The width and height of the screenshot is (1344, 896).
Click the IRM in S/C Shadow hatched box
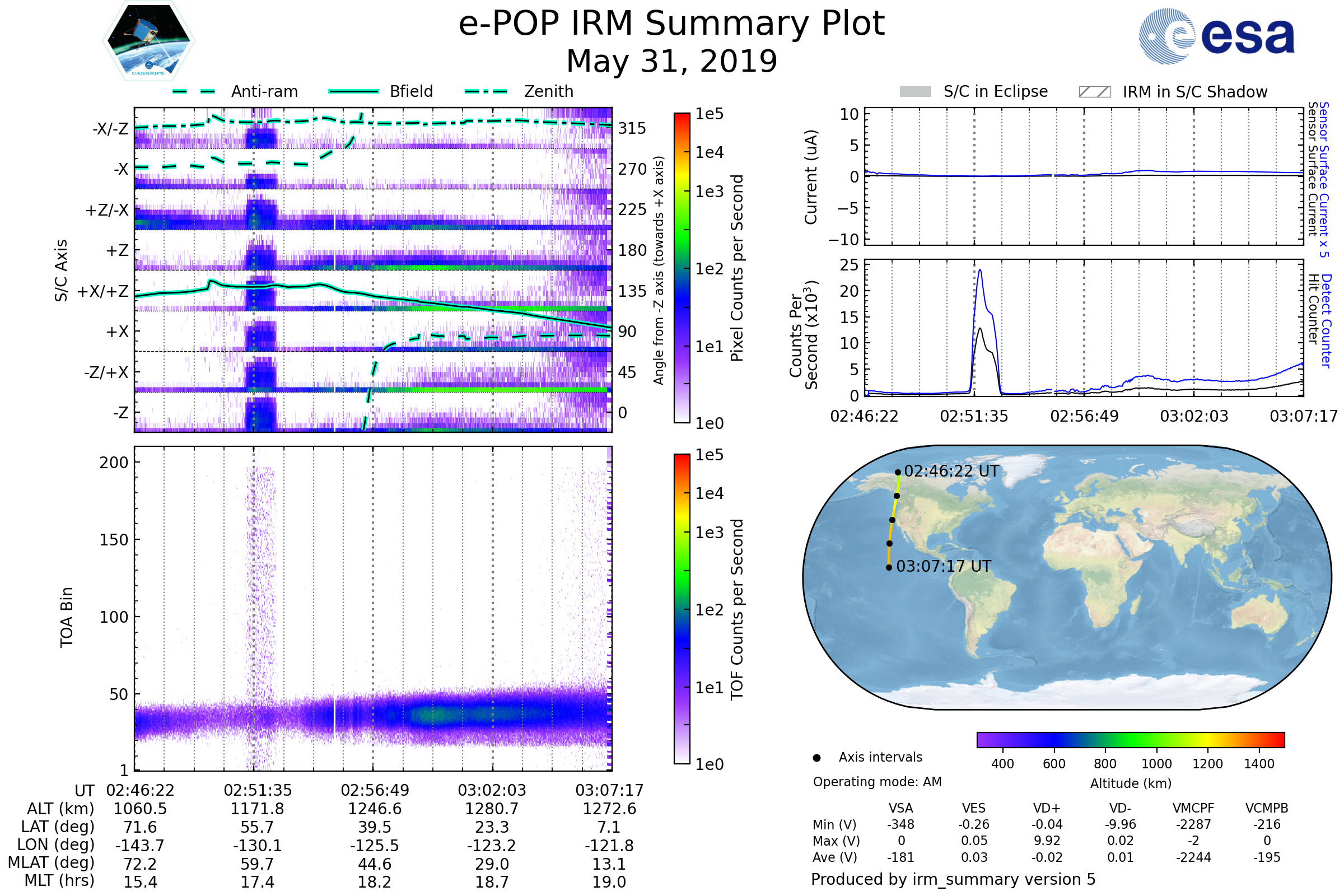tap(1094, 92)
